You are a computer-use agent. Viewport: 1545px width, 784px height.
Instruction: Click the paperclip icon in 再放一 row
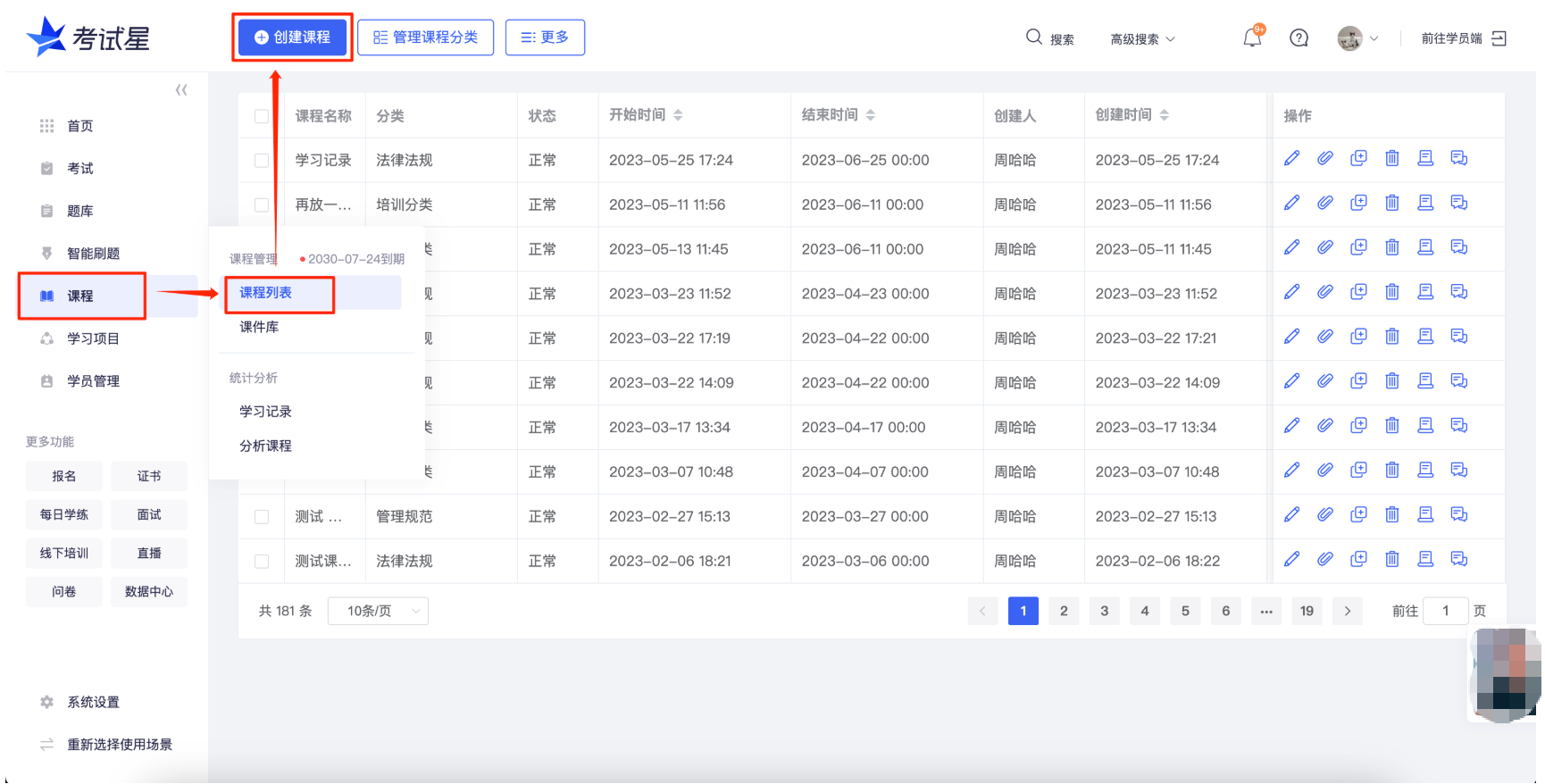click(1325, 204)
